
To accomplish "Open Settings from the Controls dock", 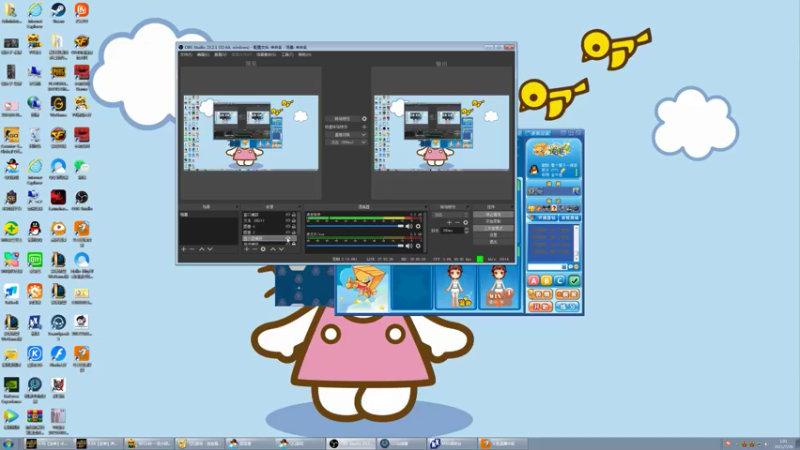I will (x=493, y=235).
